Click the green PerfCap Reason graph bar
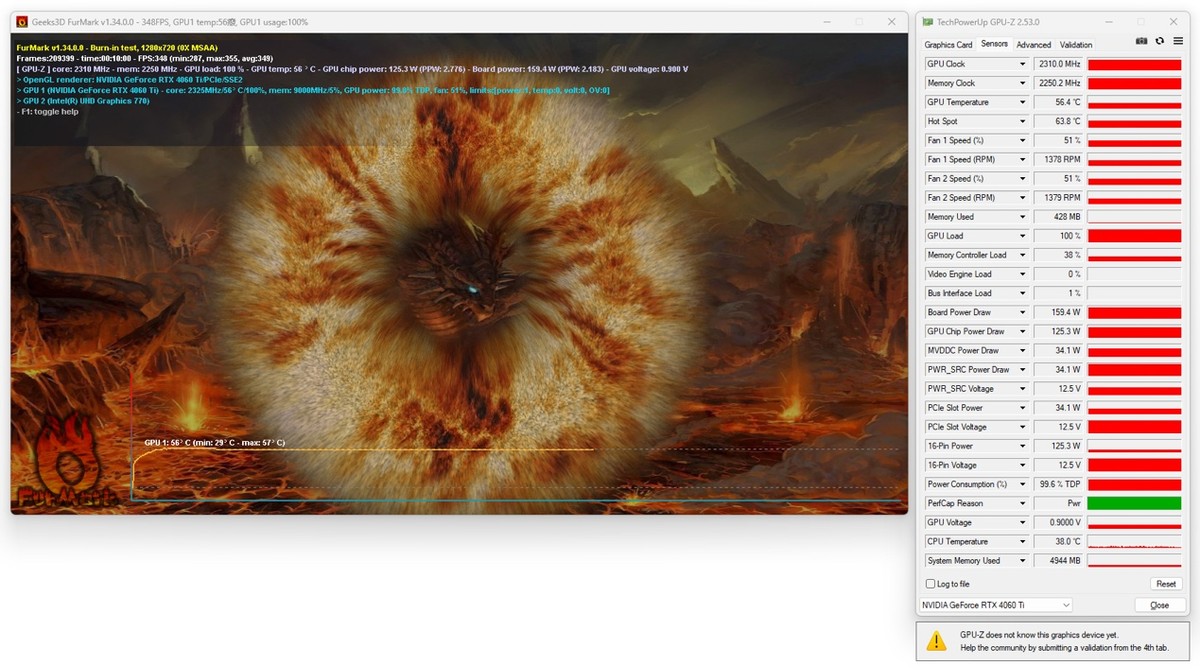This screenshot has height=670, width=1200. 1133,504
